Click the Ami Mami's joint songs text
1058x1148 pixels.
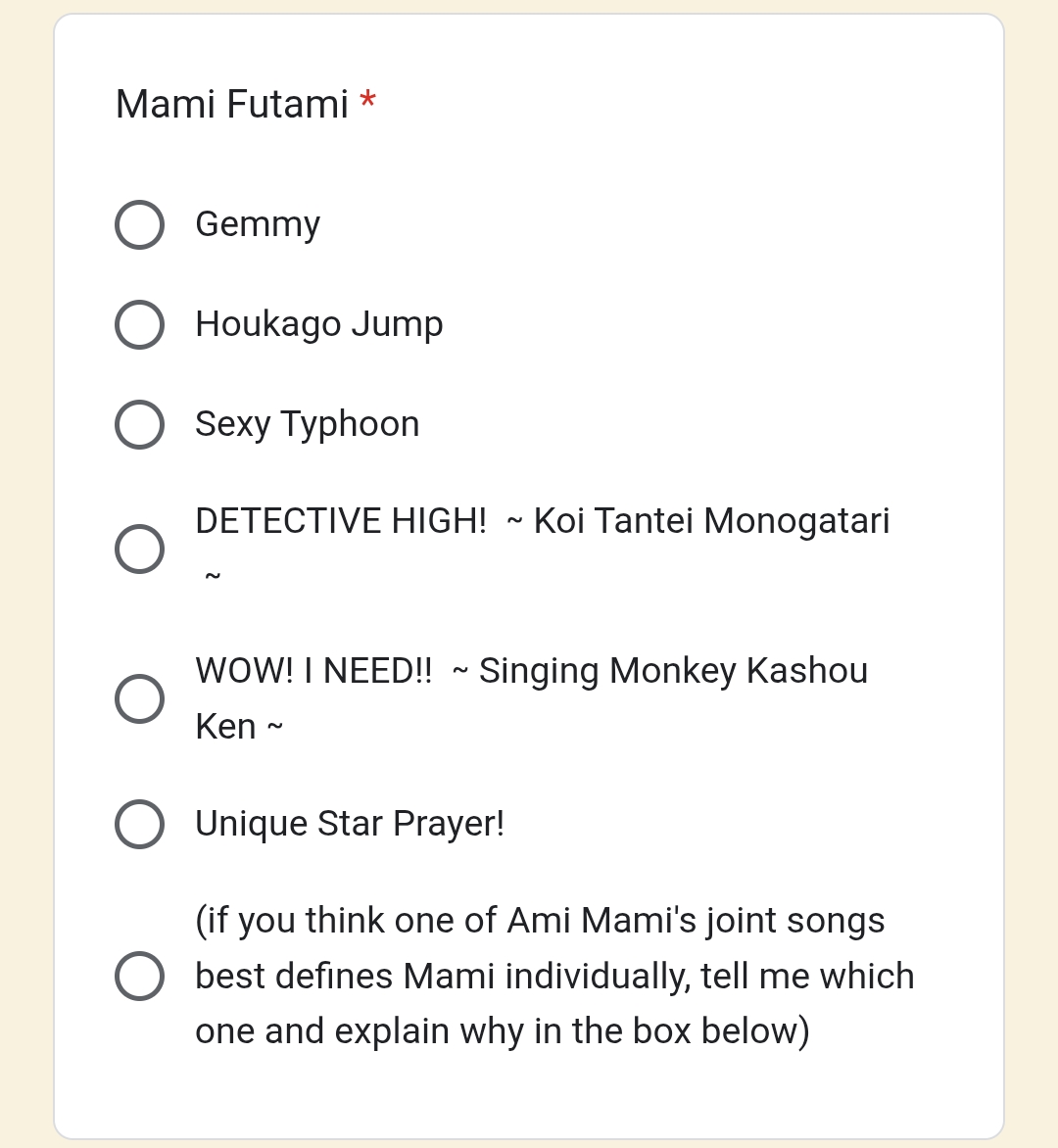point(696,921)
